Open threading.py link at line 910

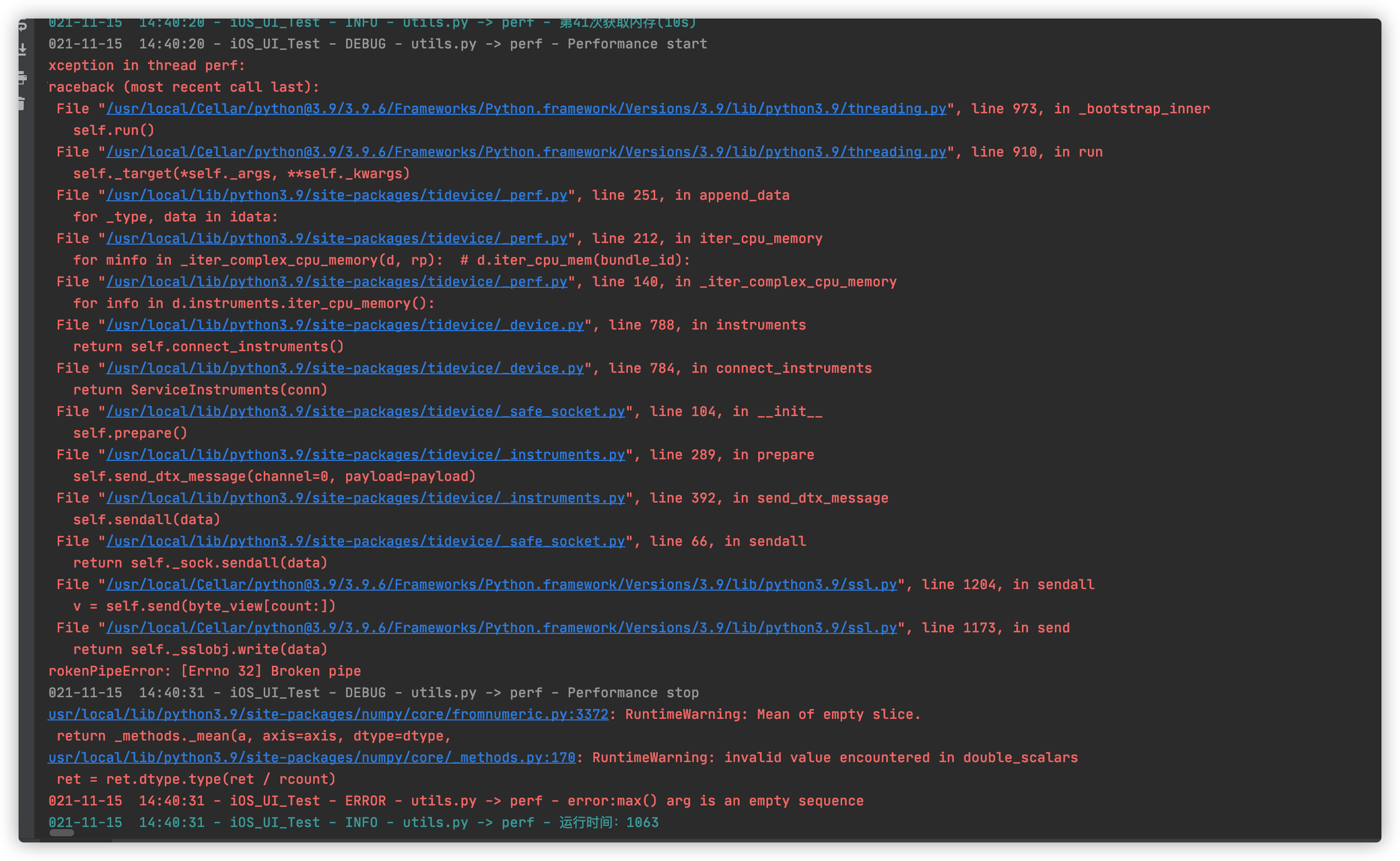pos(526,152)
